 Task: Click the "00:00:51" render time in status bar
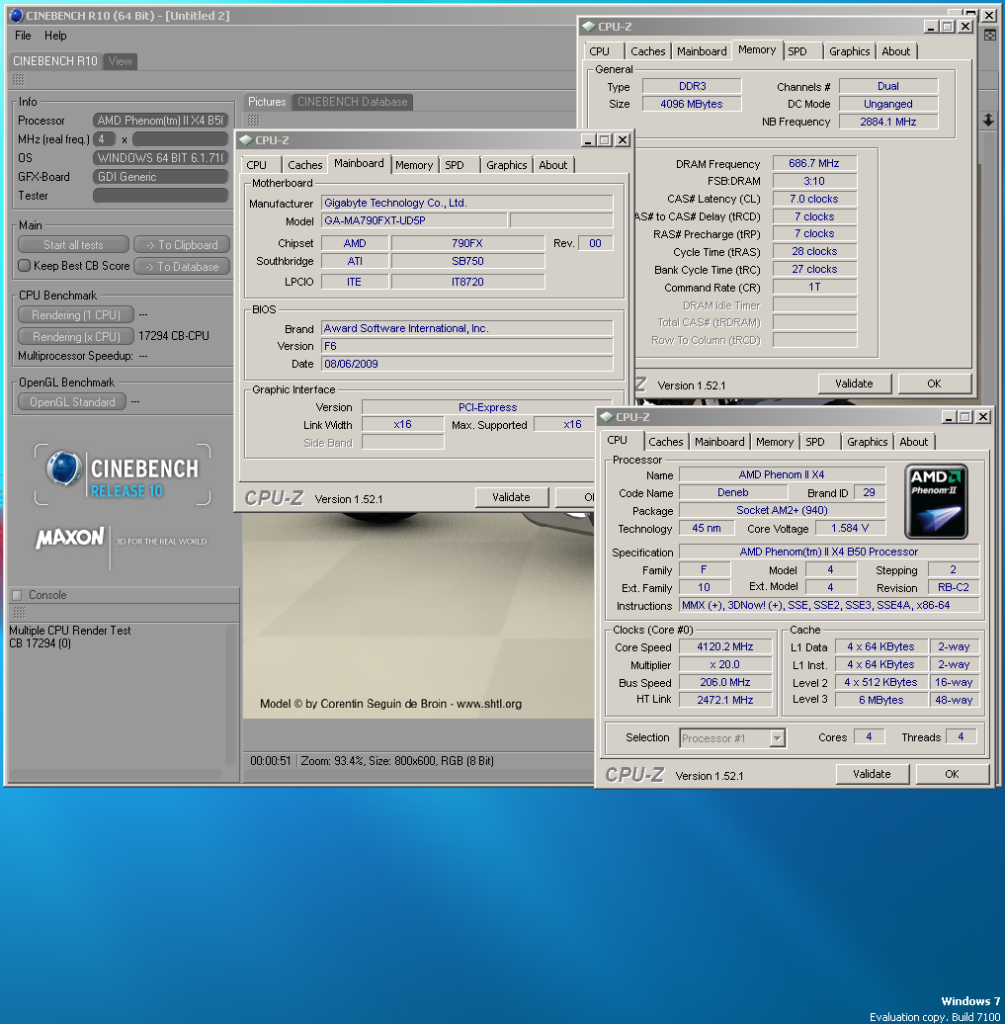(270, 761)
